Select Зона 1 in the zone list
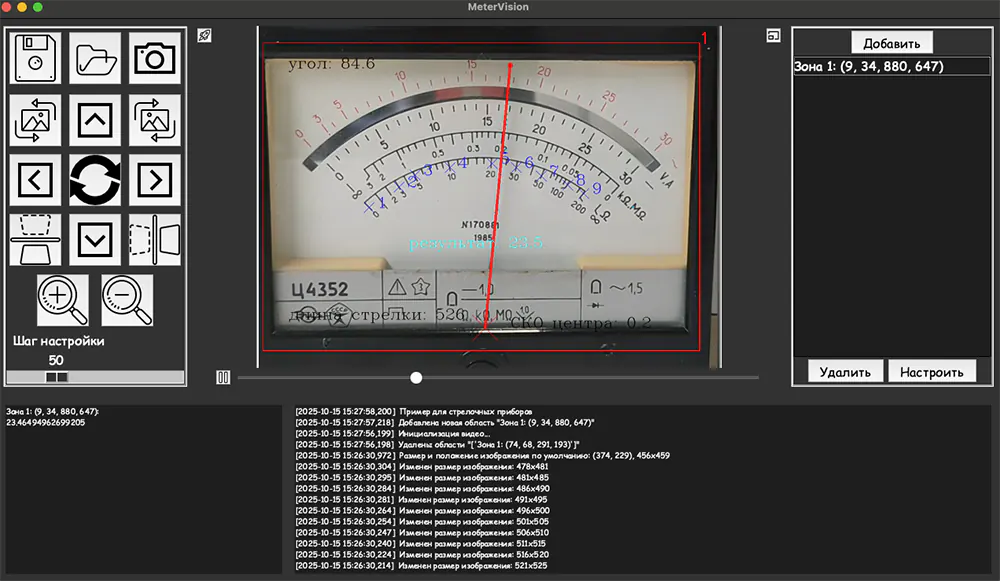 pyautogui.click(x=892, y=66)
